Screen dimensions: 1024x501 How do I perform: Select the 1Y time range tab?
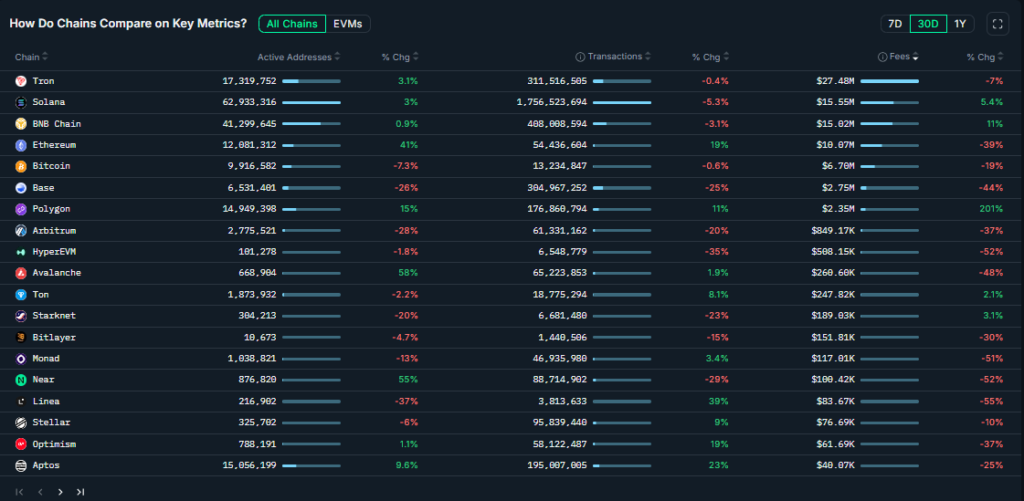point(960,24)
